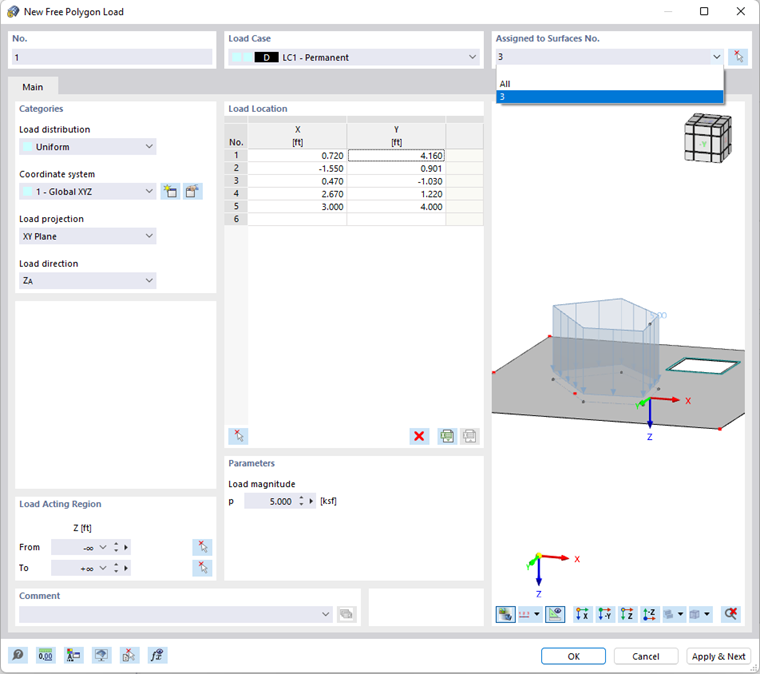Image resolution: width=760 pixels, height=674 pixels.
Task: Click the units and decimal places 0.00 icon
Action: [46, 656]
